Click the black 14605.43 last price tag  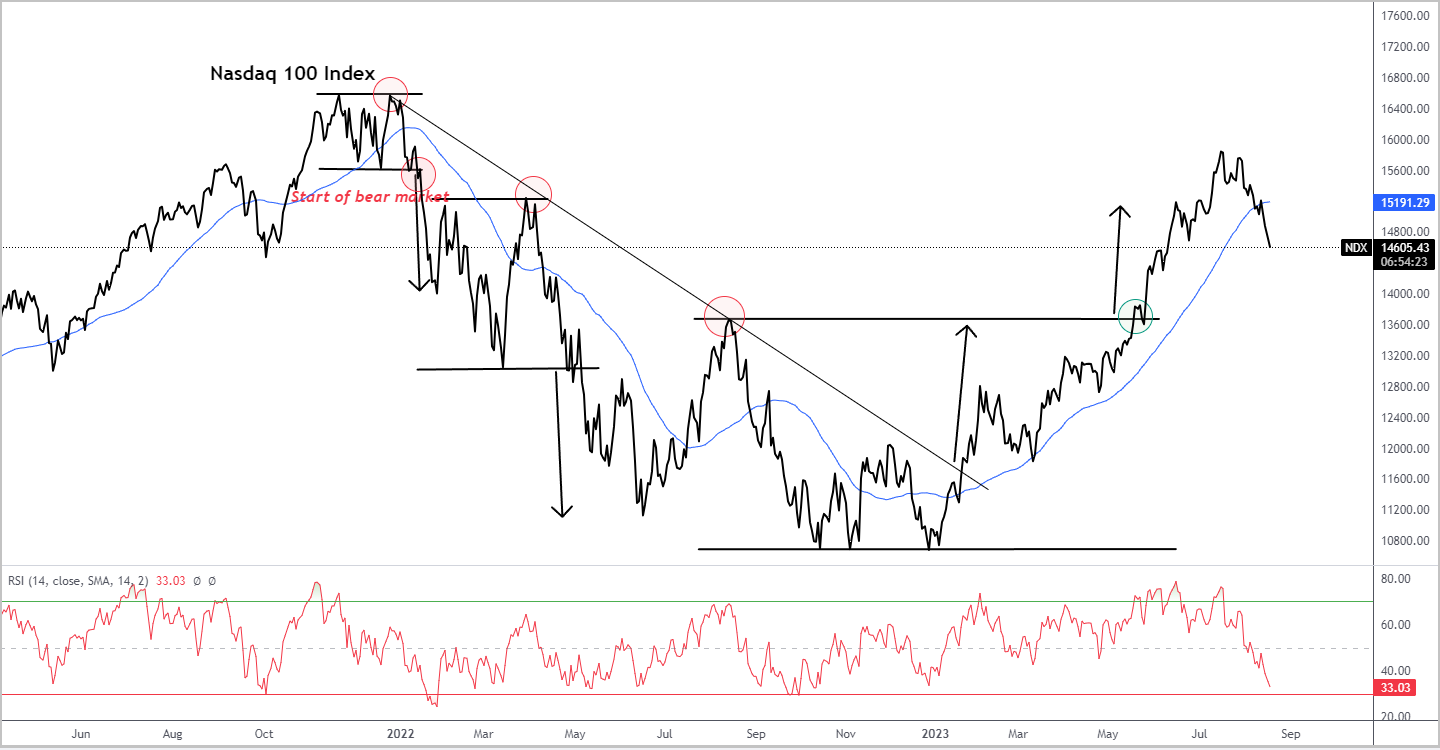[1405, 246]
